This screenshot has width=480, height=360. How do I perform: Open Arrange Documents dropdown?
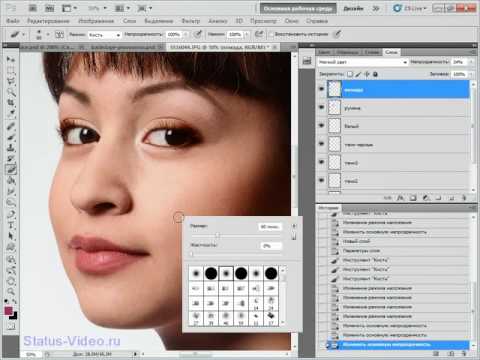(x=122, y=8)
